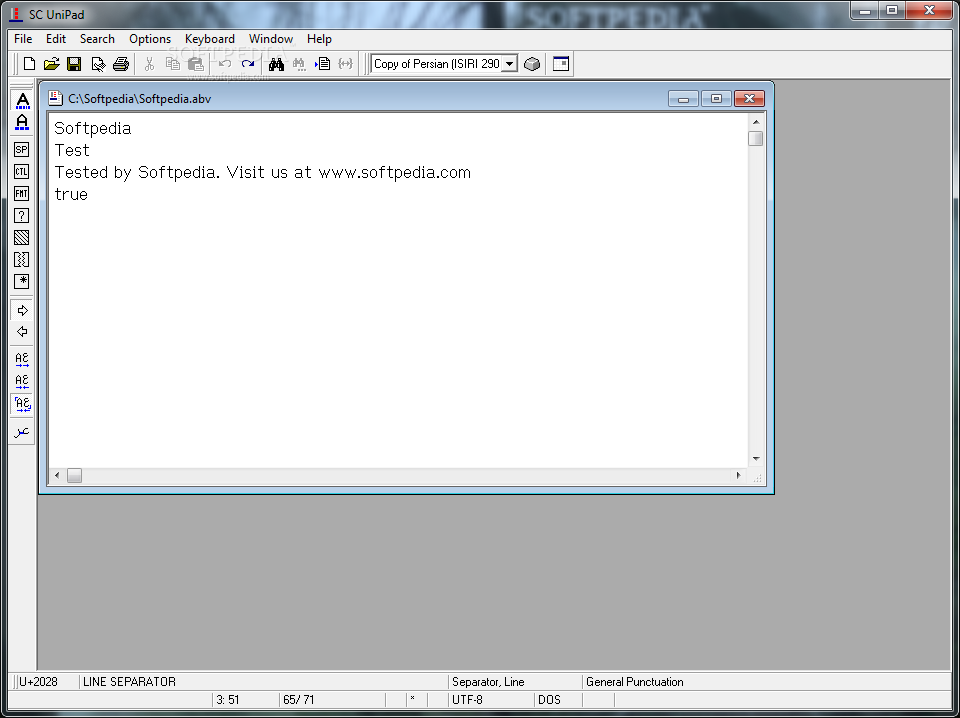Open the Edit menu
Image resolution: width=960 pixels, height=718 pixels.
coord(56,39)
